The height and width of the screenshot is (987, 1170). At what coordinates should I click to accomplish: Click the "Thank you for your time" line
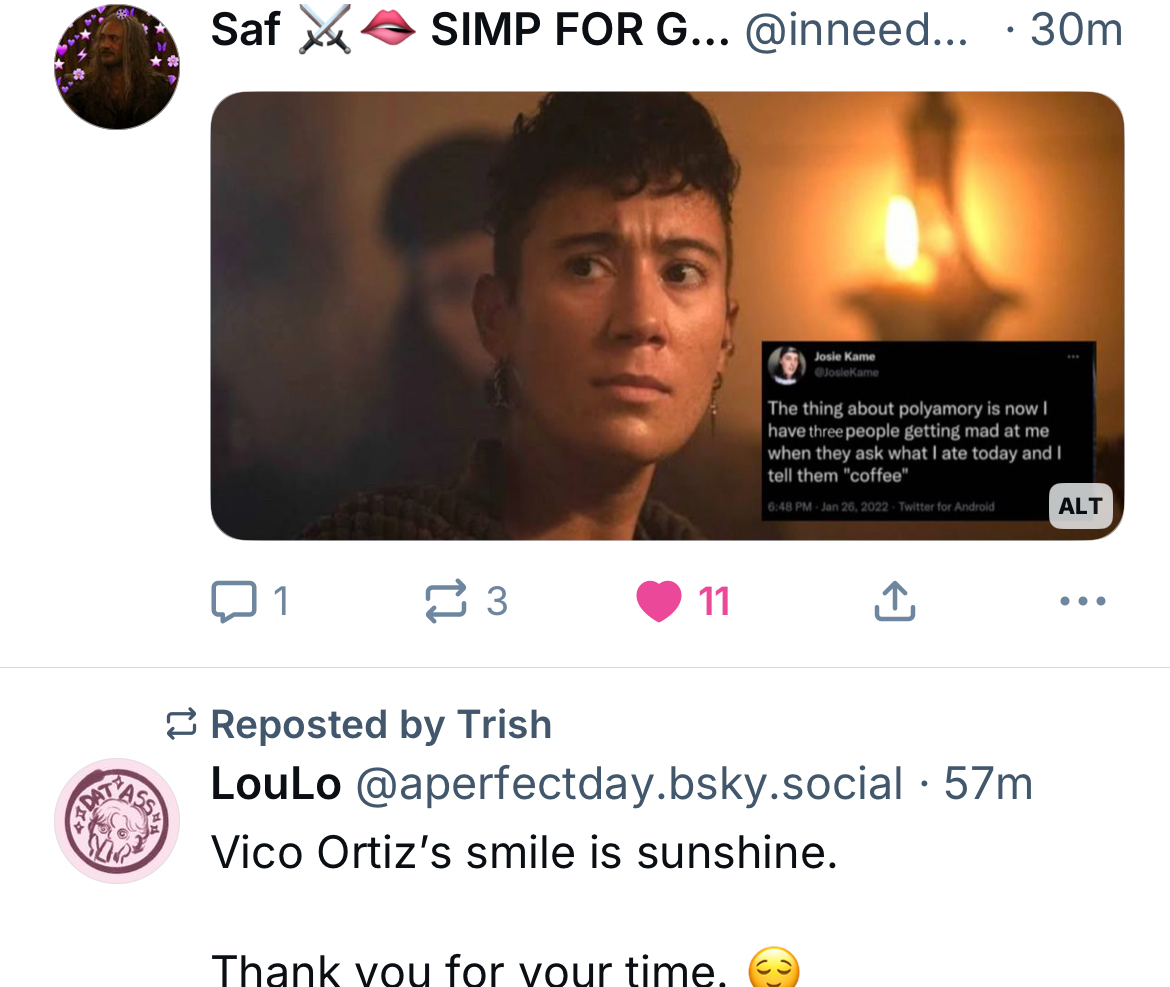click(470, 970)
